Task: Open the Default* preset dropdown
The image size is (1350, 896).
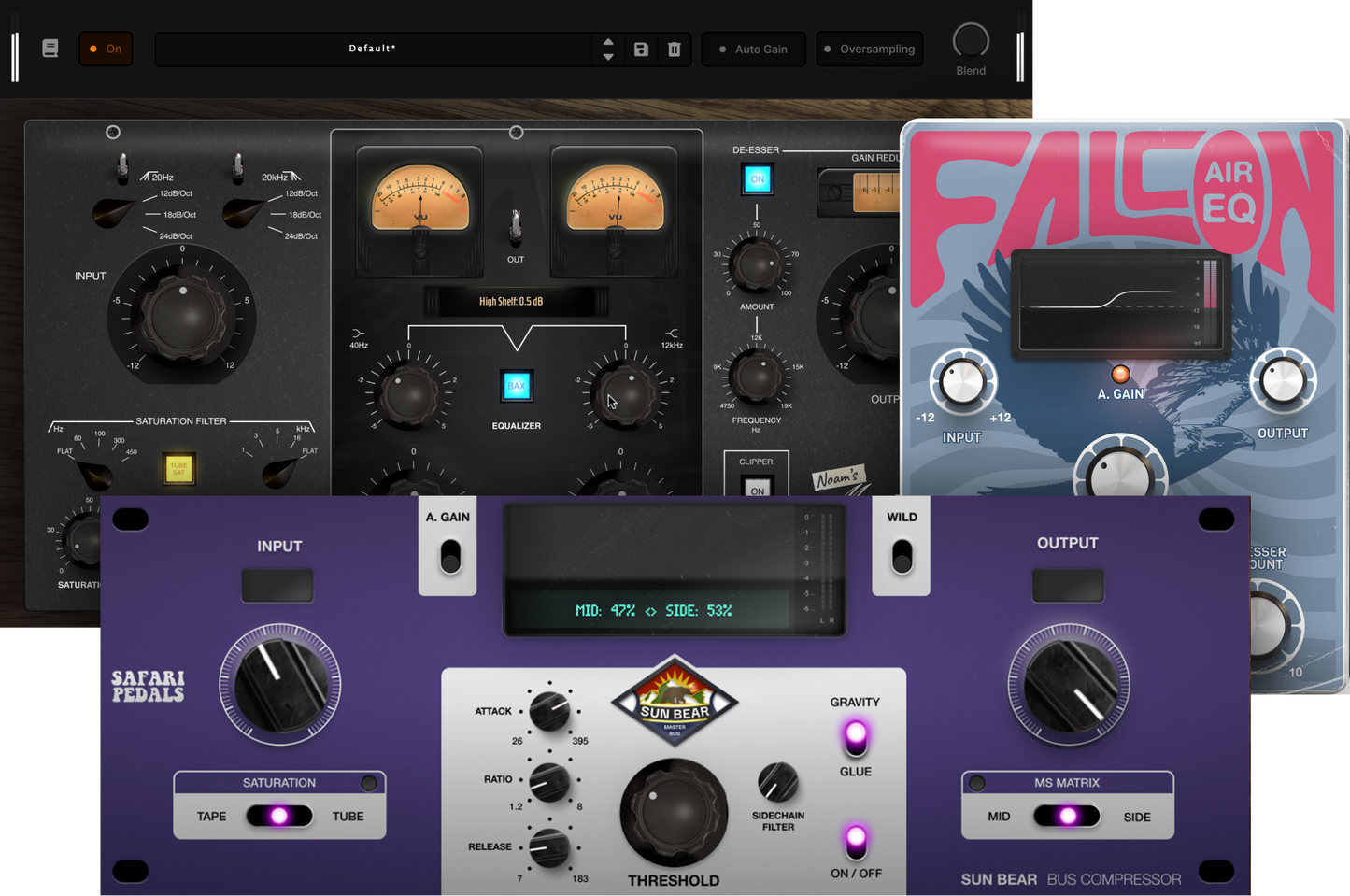Action: (374, 49)
